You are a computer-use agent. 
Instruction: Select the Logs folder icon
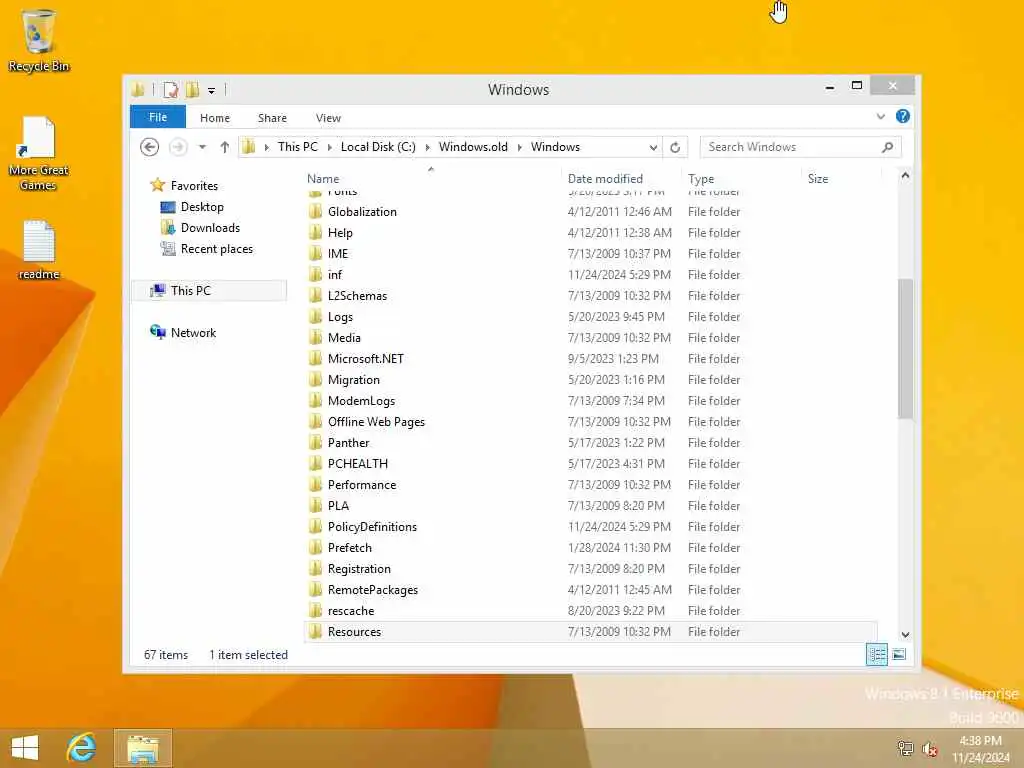316,316
